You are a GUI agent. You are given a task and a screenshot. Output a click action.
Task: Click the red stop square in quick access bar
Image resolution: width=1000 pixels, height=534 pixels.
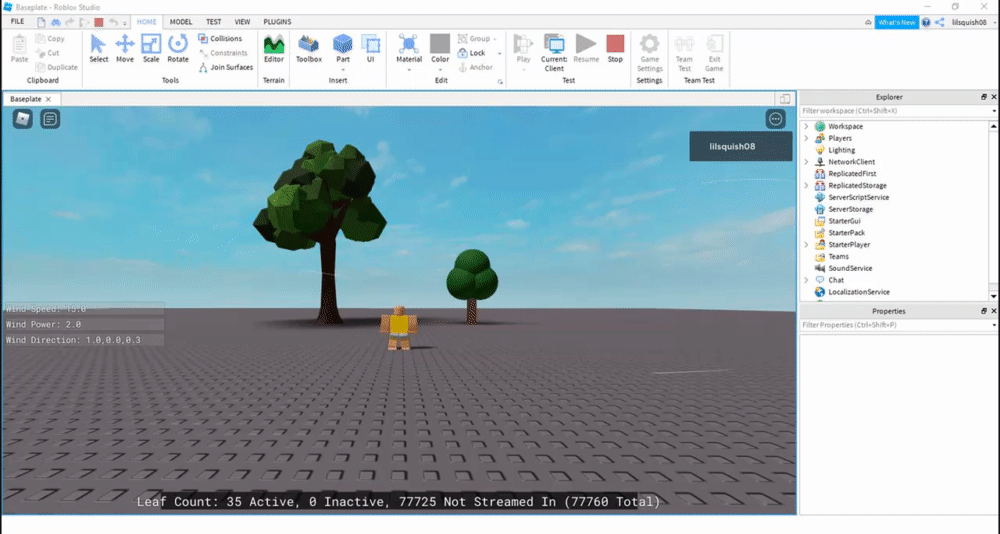[x=98, y=22]
